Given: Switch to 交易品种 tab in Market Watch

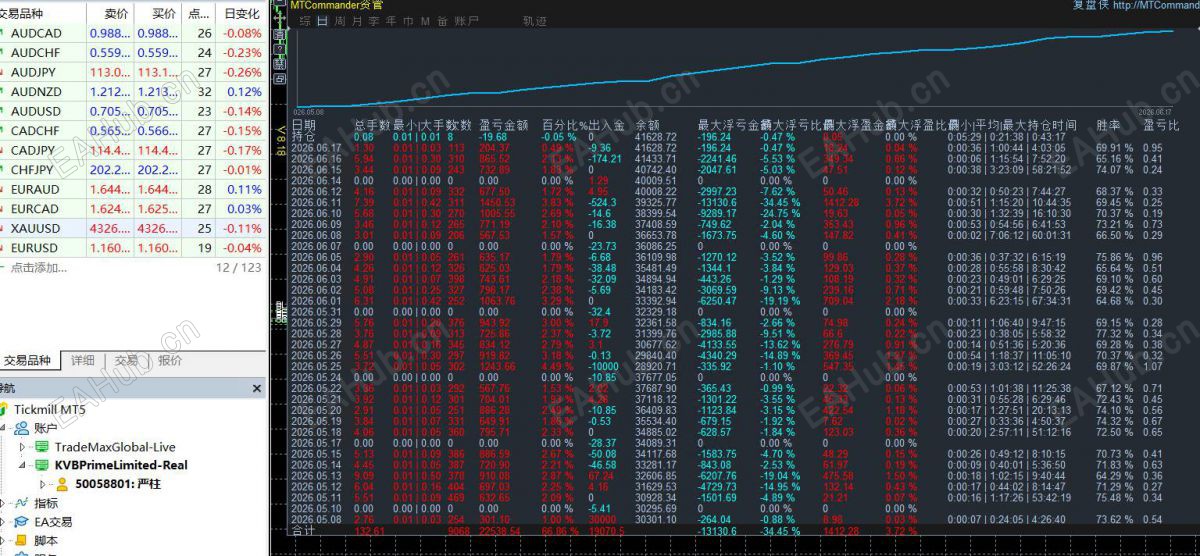Looking at the screenshot, I should click(x=28, y=361).
